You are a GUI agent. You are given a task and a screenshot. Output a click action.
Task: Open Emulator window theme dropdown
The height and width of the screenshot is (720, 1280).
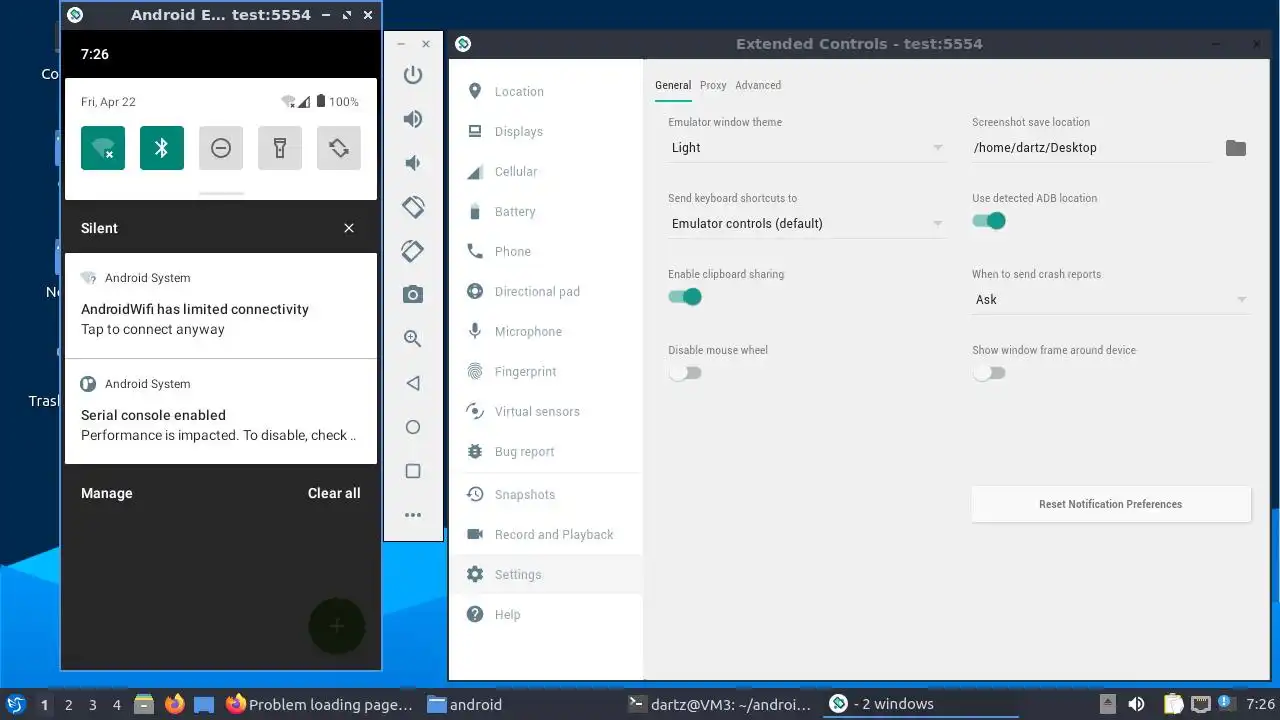[807, 148]
